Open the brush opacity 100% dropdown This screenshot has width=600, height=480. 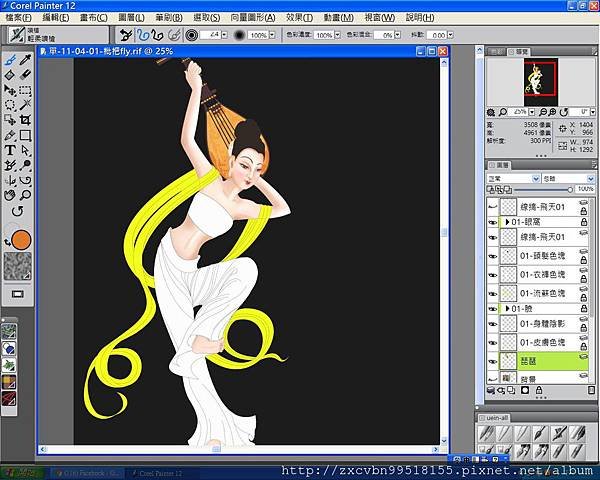[x=272, y=35]
